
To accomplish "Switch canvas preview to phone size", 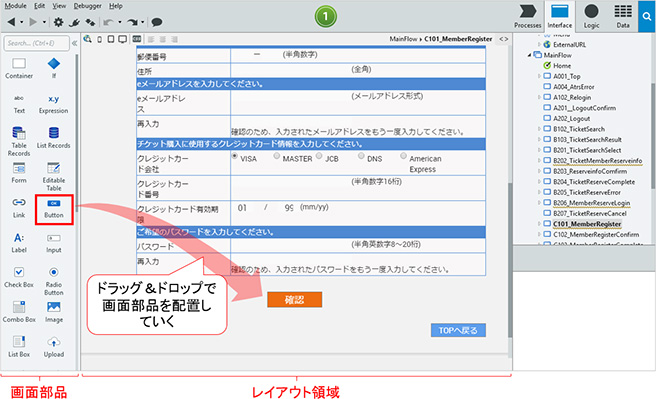I will (100, 39).
